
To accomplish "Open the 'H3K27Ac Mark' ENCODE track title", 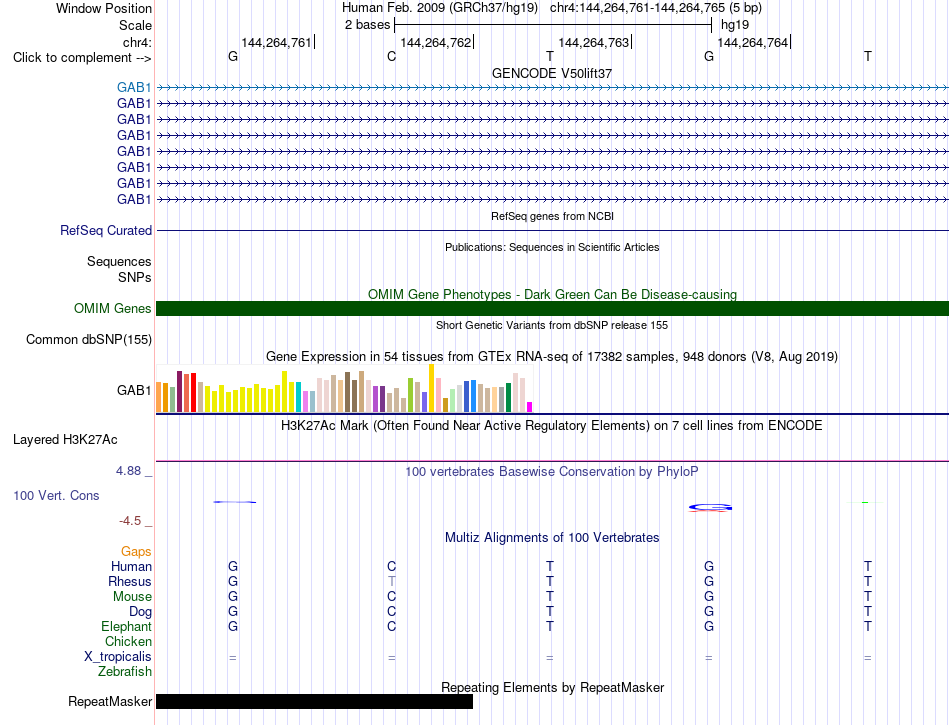I will click(x=552, y=426).
